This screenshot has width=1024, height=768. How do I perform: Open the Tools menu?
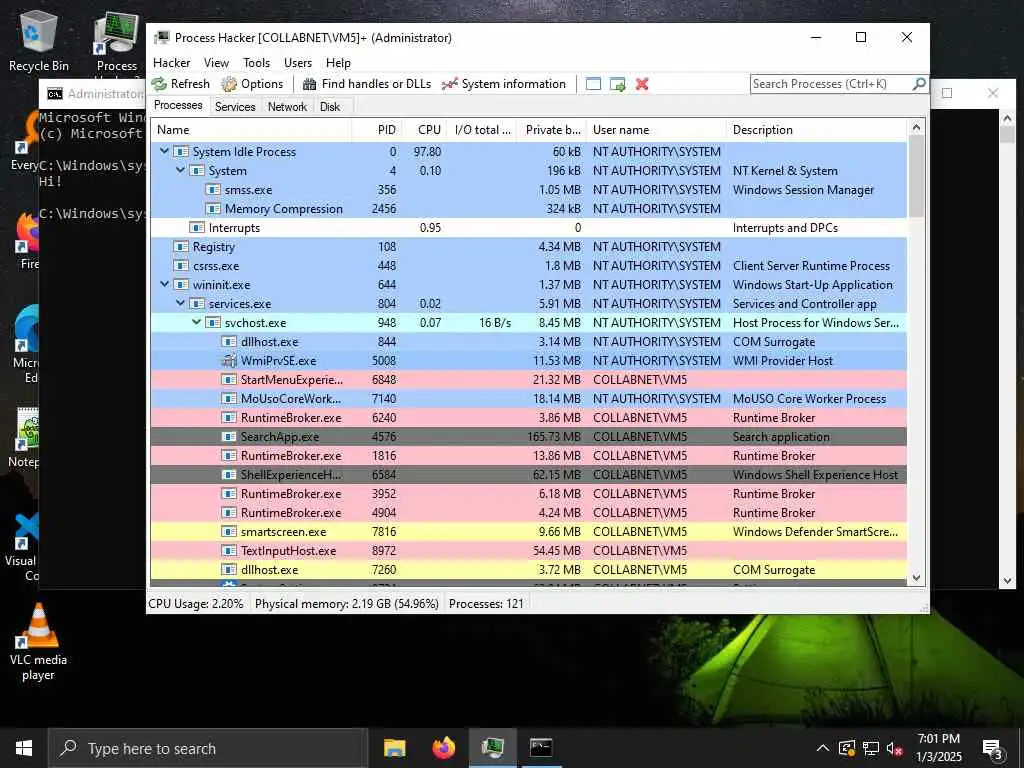(256, 63)
